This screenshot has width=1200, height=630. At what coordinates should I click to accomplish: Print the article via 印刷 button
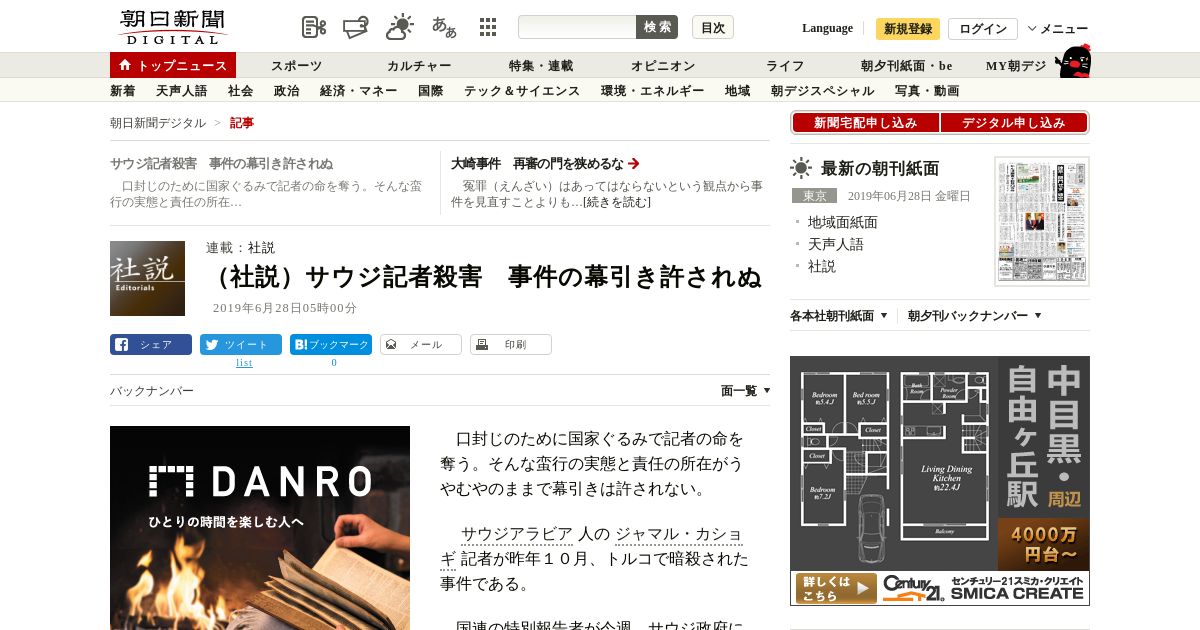[x=511, y=345]
